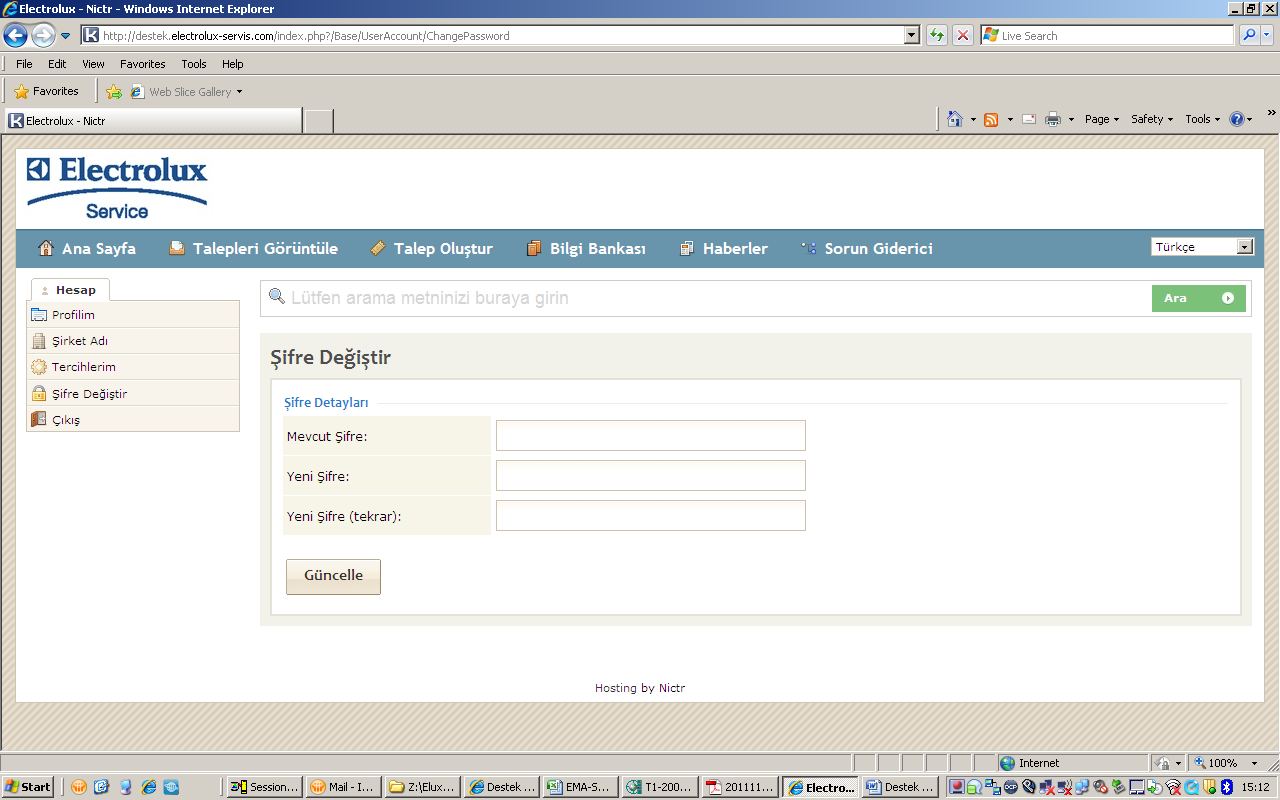This screenshot has width=1280, height=800.
Task: Open Sorun Giderici troubleshooter
Action: tap(867, 249)
